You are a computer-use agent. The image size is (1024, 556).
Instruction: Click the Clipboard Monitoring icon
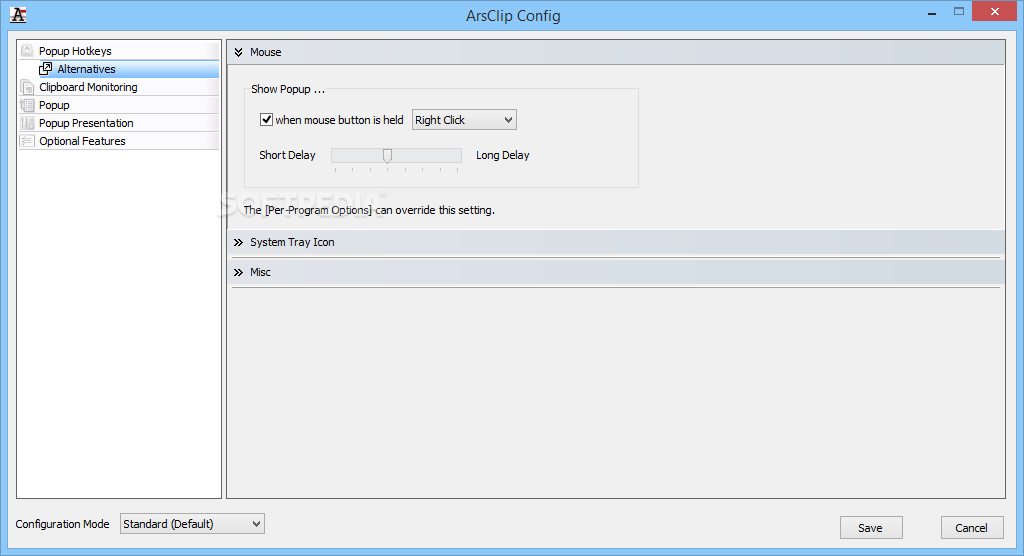(x=27, y=87)
